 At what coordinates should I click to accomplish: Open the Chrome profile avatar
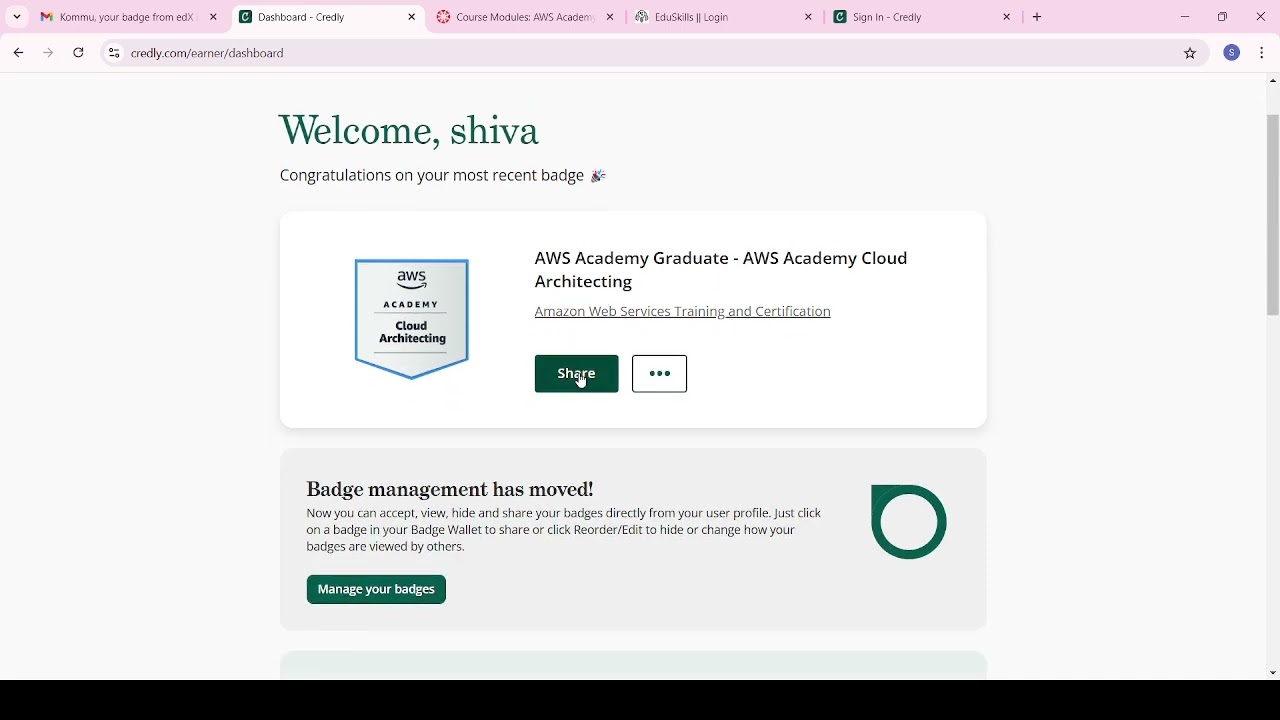(x=1232, y=53)
